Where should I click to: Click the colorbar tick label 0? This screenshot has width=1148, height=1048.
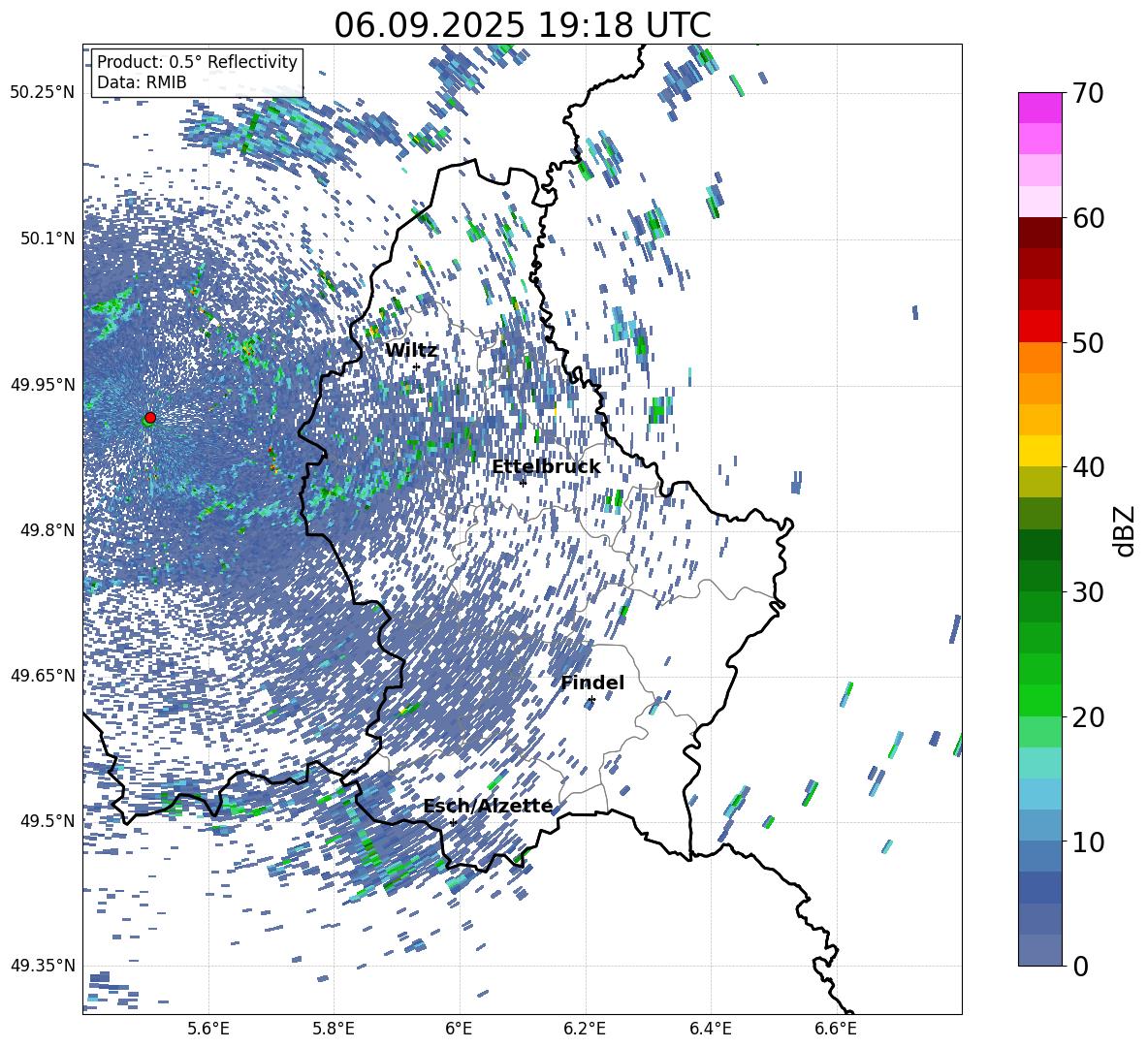point(1080,967)
